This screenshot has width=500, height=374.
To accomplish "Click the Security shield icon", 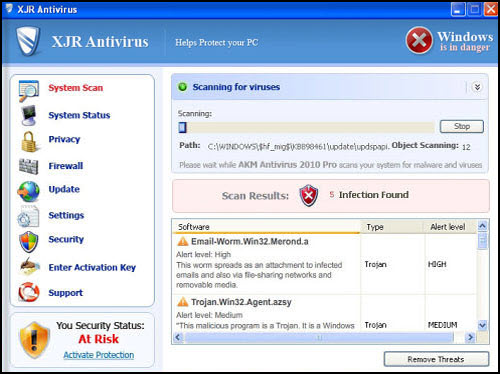I will pyautogui.click(x=29, y=241).
